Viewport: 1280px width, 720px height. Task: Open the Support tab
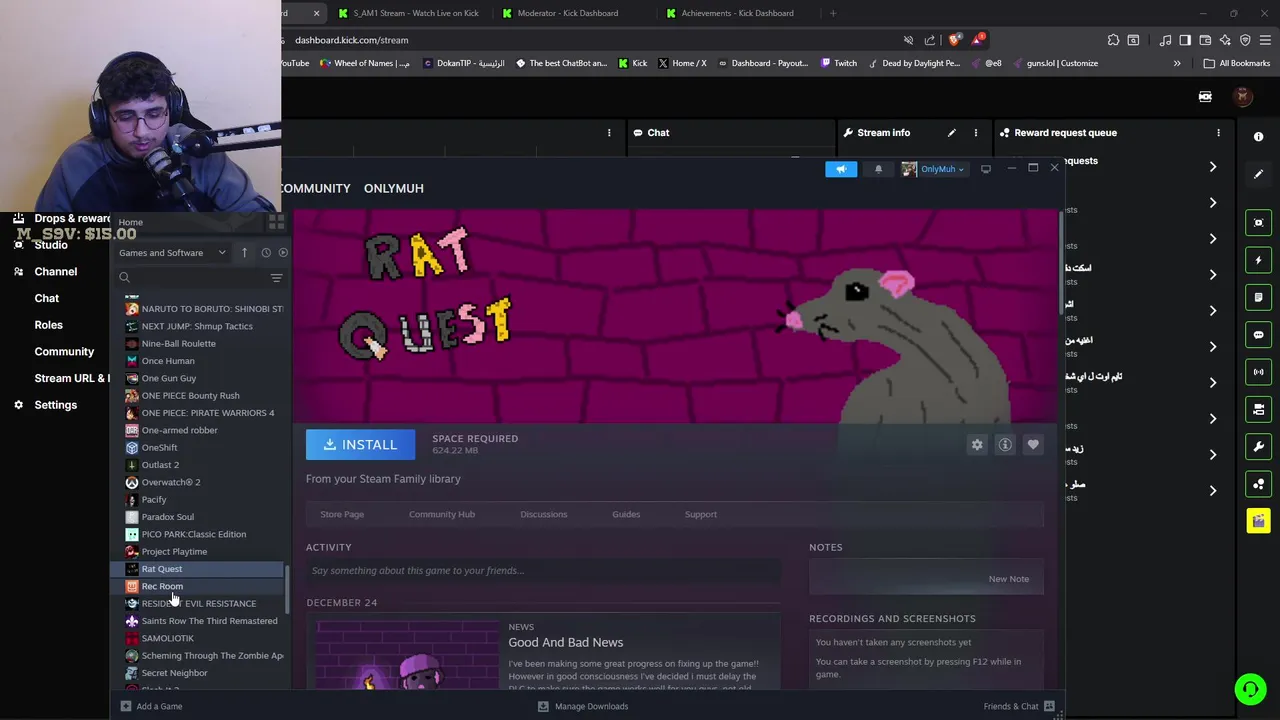[x=701, y=514]
